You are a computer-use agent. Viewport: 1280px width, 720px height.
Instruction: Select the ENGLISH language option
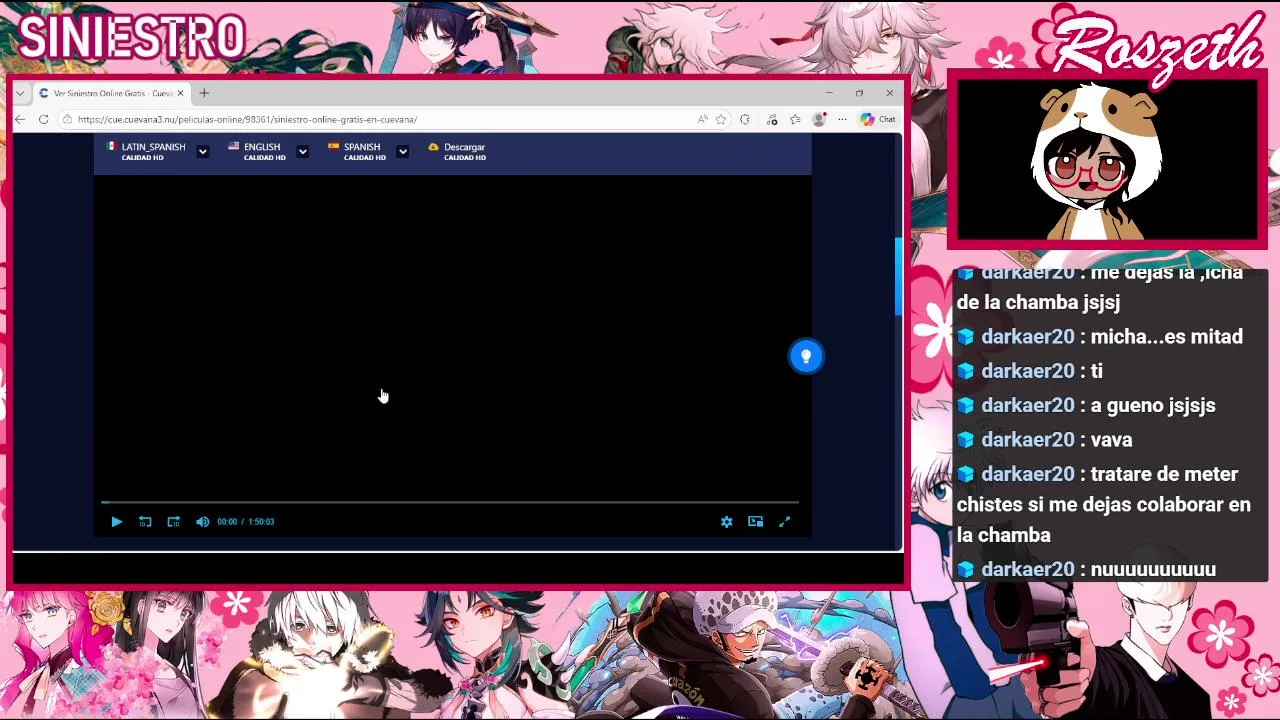pos(257,151)
